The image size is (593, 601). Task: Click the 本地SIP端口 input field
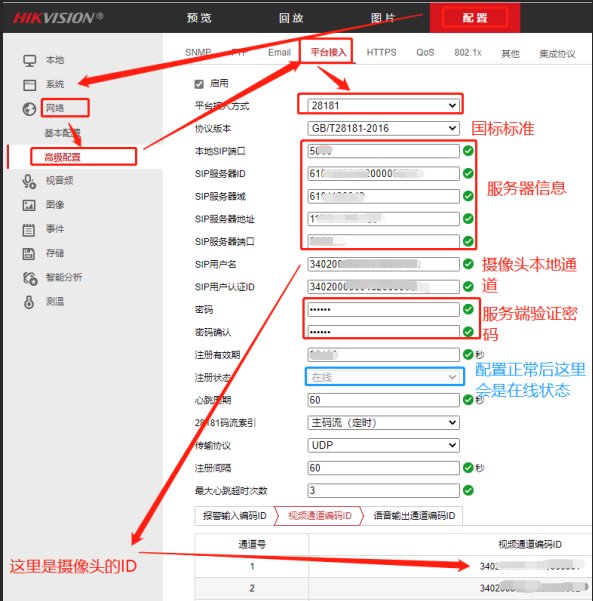point(383,151)
